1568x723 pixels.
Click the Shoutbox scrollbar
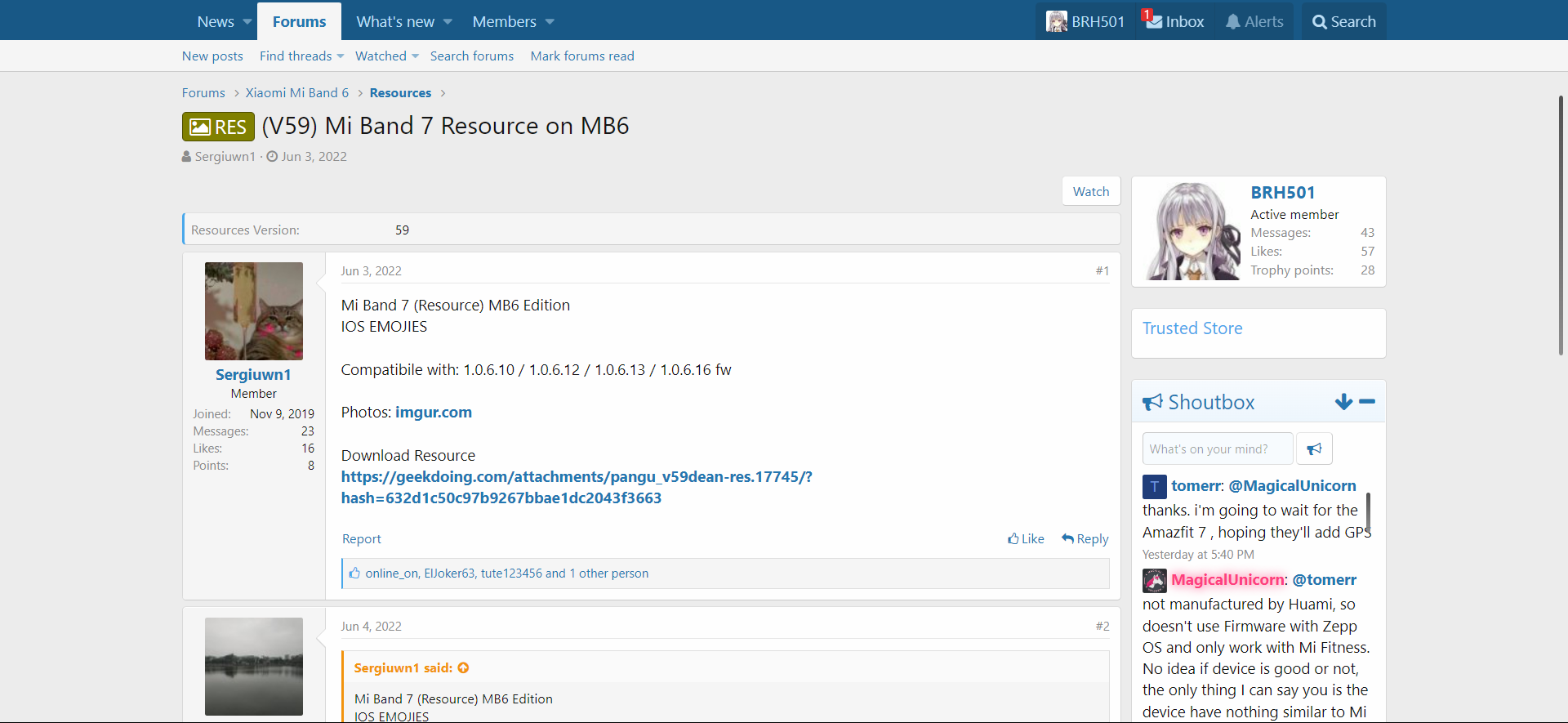click(x=1368, y=512)
